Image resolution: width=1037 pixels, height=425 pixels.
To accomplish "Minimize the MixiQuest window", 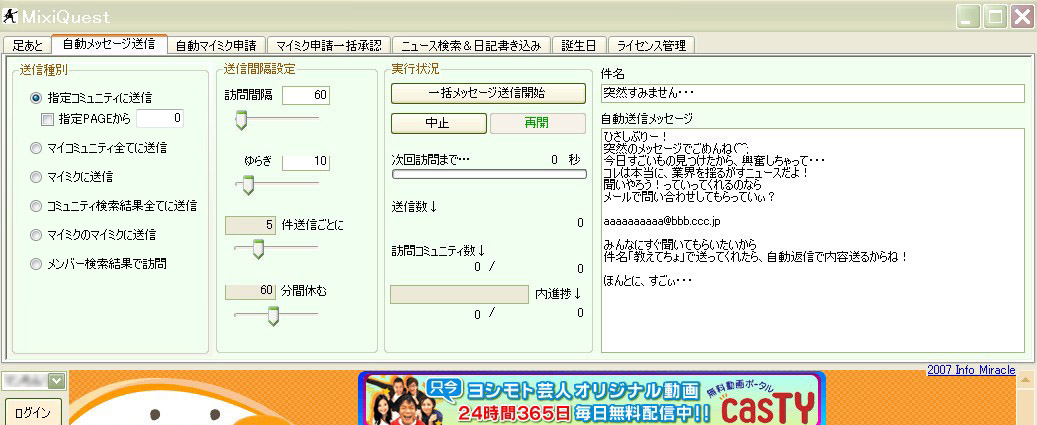I will (969, 16).
